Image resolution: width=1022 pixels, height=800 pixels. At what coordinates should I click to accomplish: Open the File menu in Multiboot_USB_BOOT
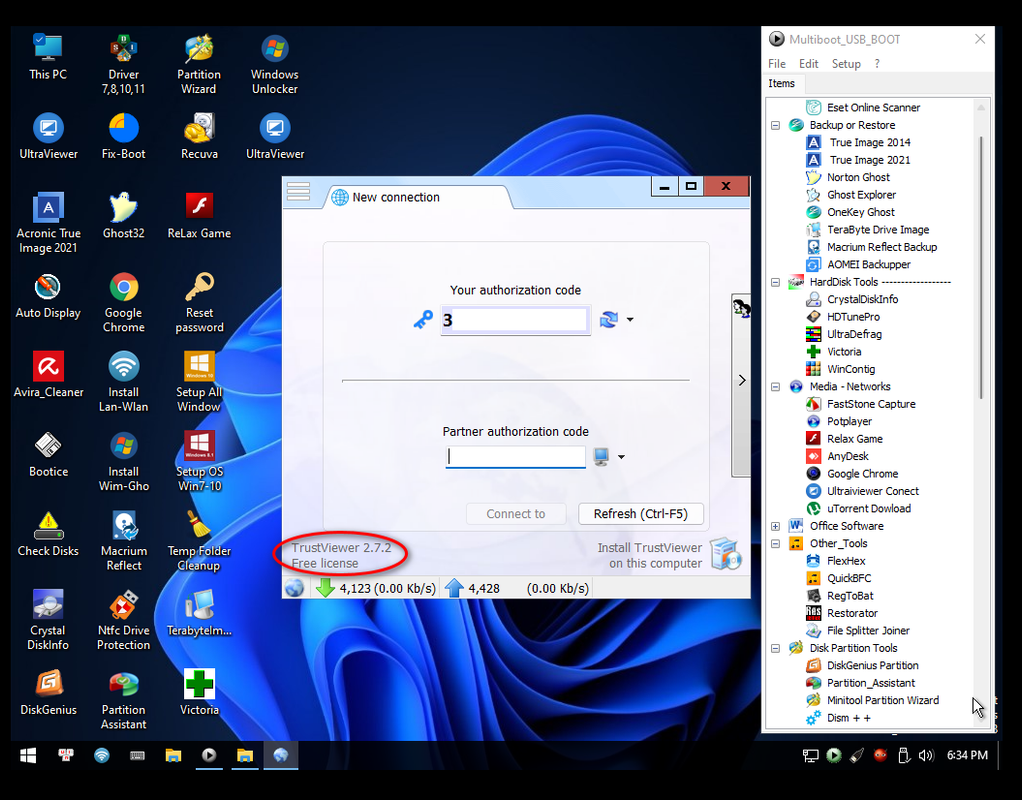point(776,64)
